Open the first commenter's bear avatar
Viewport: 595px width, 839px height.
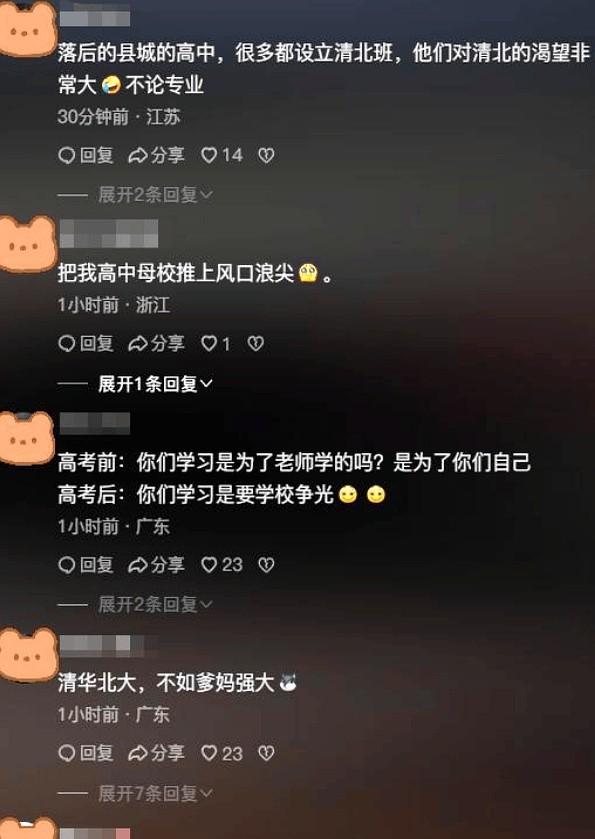click(27, 28)
